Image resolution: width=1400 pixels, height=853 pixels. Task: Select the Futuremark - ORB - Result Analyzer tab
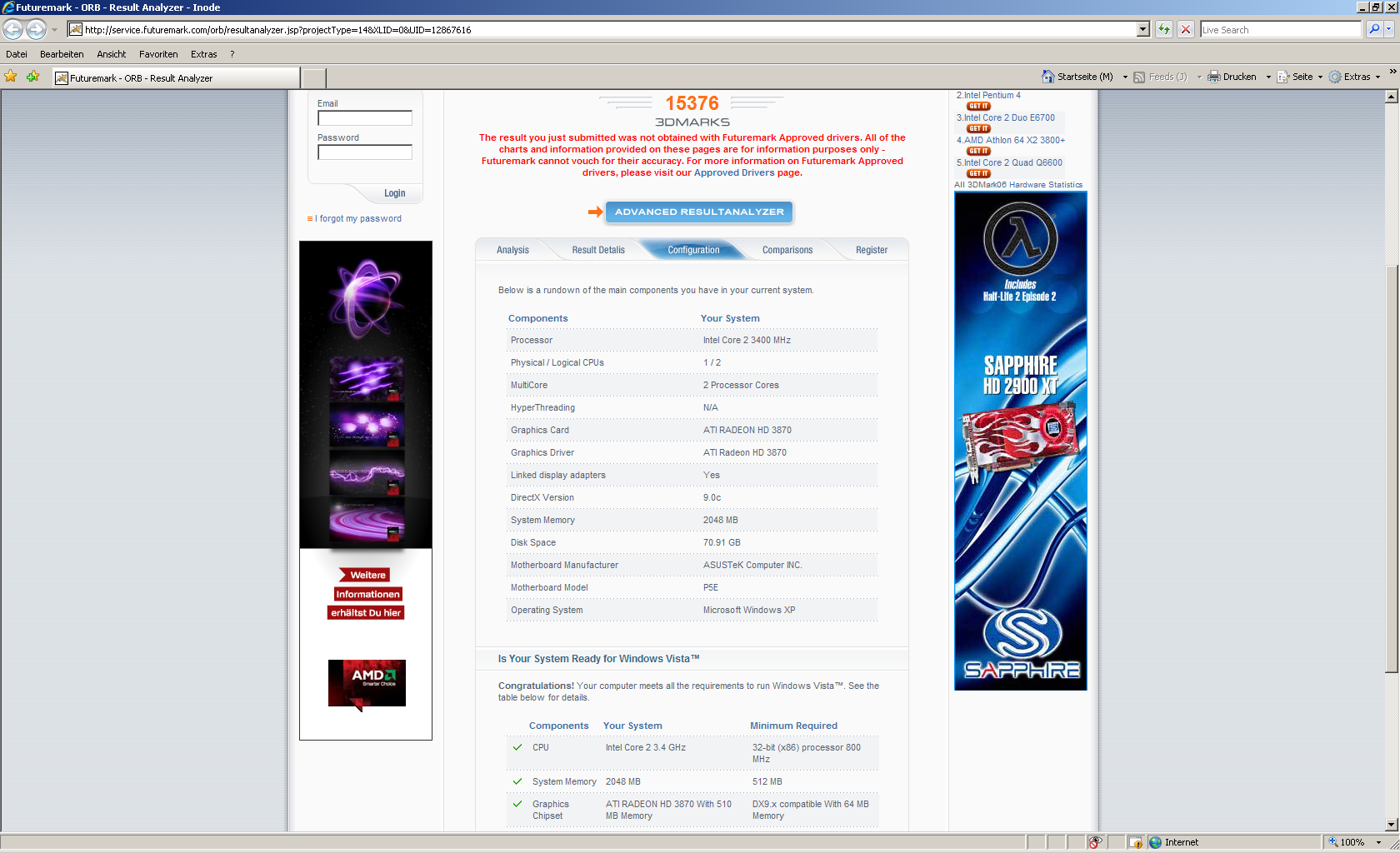[174, 78]
